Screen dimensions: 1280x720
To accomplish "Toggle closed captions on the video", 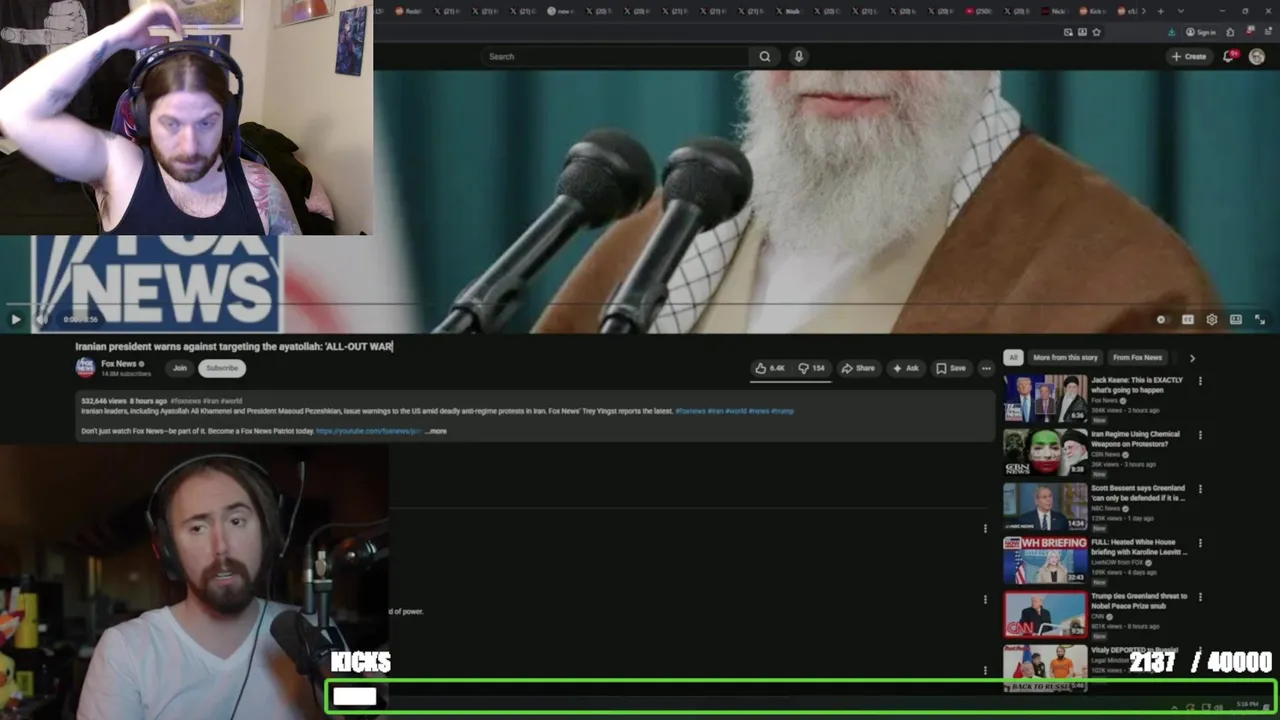I will click(1187, 320).
